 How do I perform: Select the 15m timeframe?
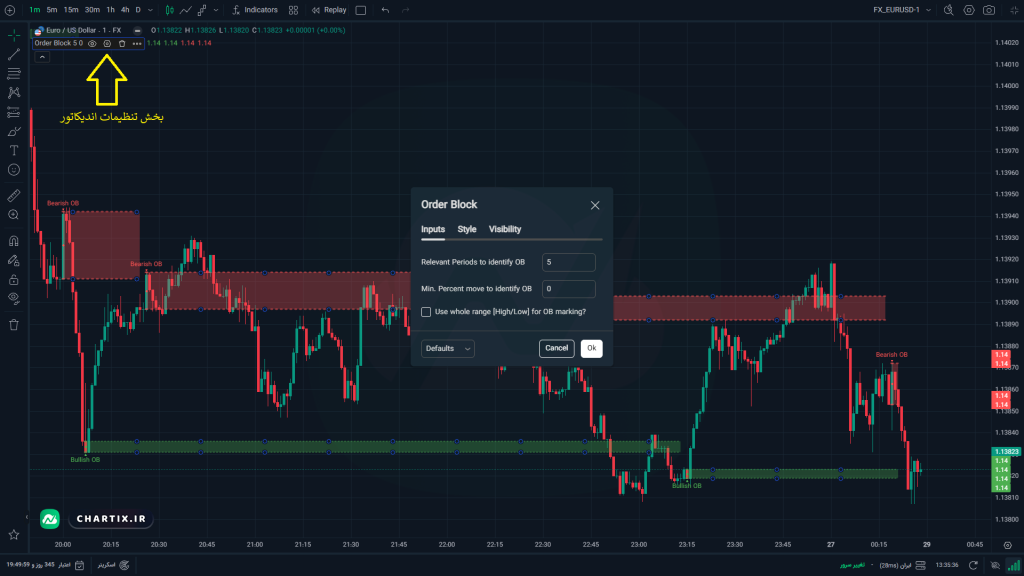click(71, 10)
